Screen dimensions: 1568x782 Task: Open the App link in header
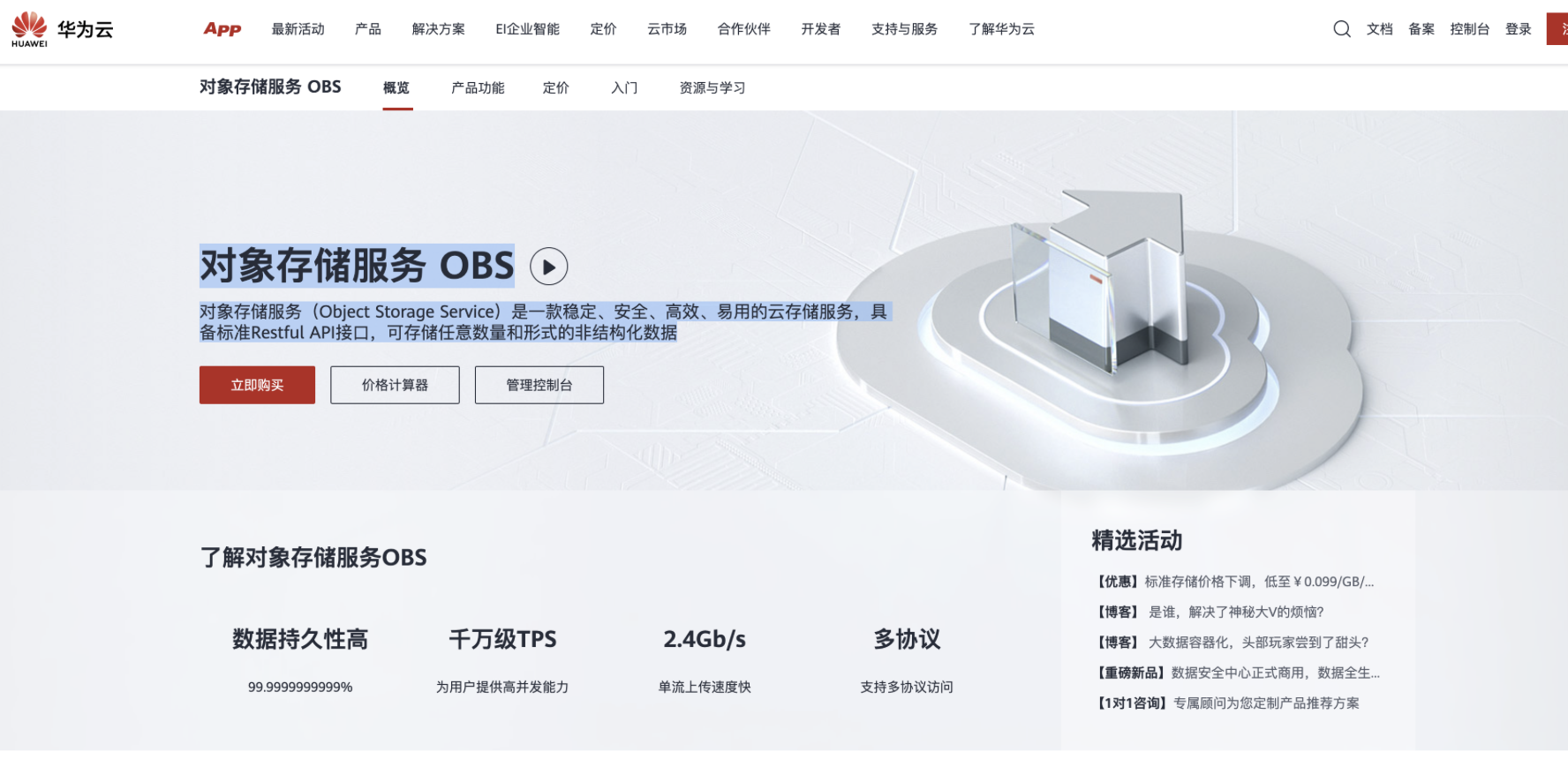[x=222, y=29]
